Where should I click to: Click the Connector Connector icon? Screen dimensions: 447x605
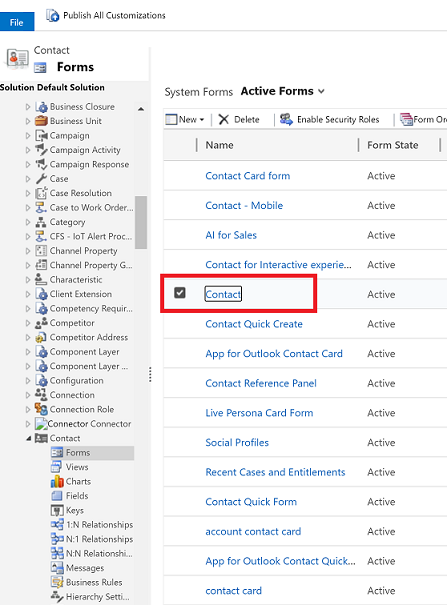41,424
